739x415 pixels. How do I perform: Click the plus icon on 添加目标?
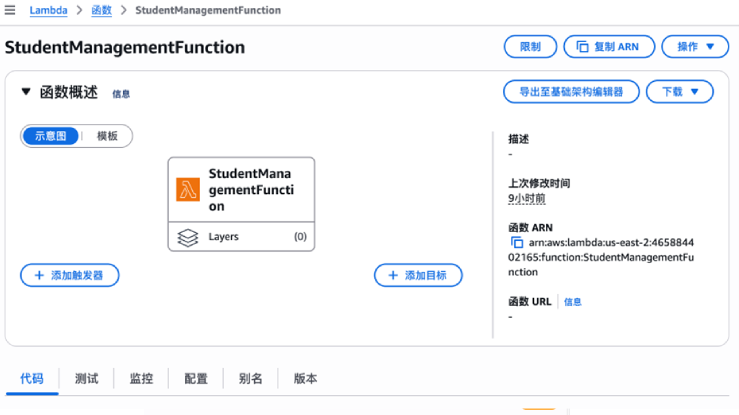point(392,275)
